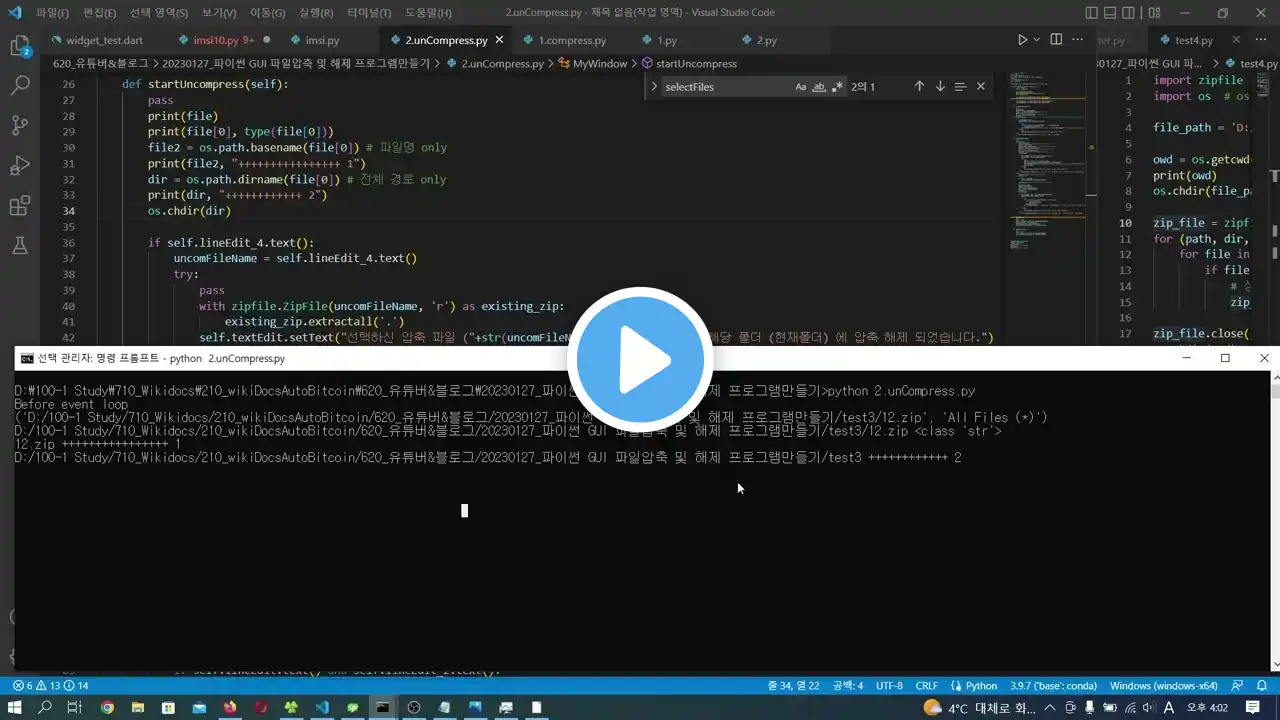Screen dimensions: 1280x720
Task: Split the editor to the right
Action: tap(1056, 40)
